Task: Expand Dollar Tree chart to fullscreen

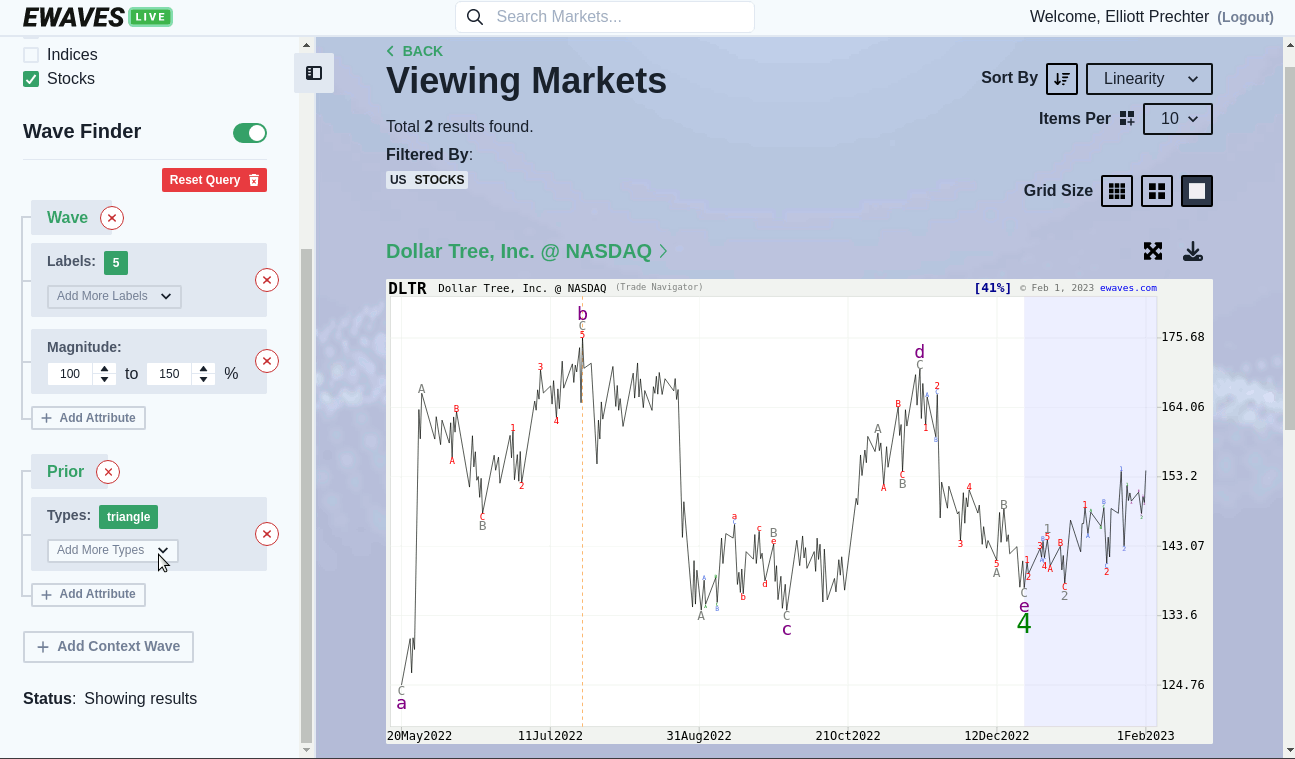Action: click(1153, 251)
